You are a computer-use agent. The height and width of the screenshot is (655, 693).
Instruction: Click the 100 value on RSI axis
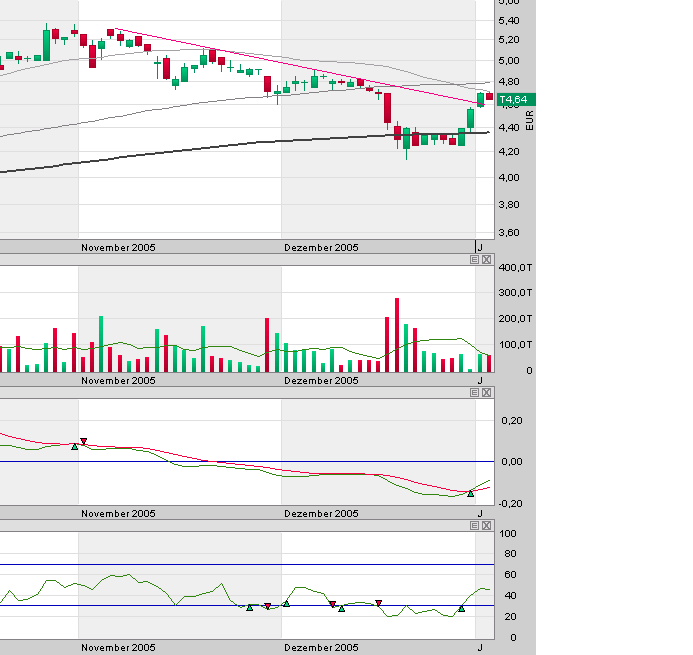tap(508, 533)
